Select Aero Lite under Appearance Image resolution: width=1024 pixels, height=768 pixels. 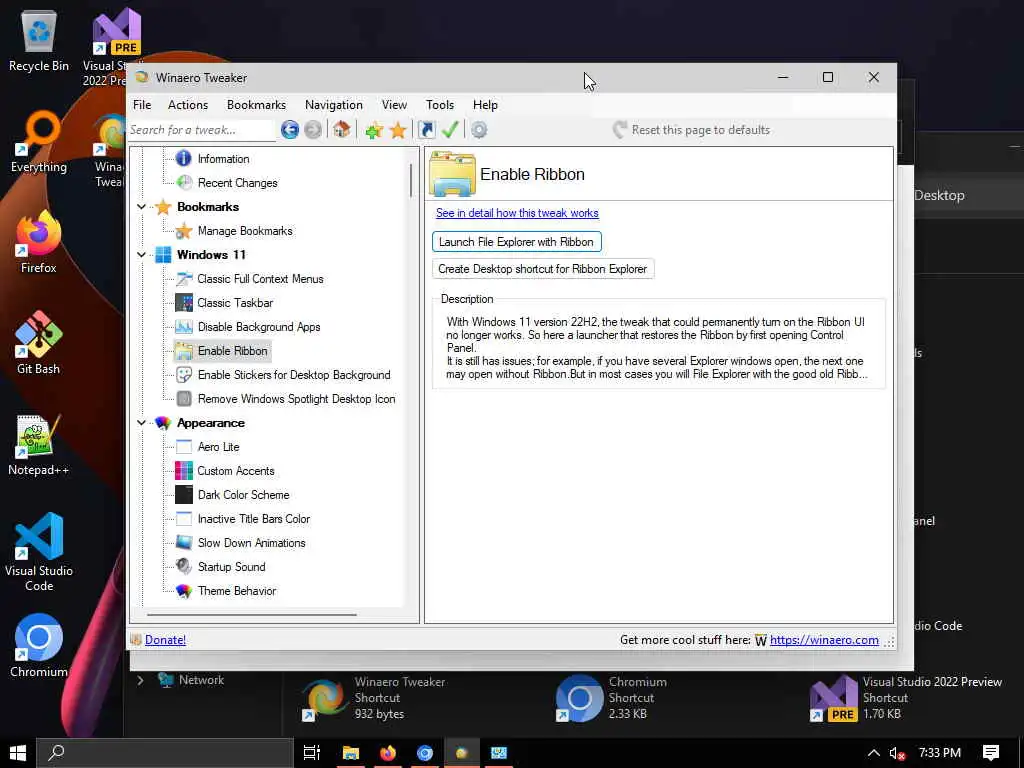pyautogui.click(x=218, y=447)
